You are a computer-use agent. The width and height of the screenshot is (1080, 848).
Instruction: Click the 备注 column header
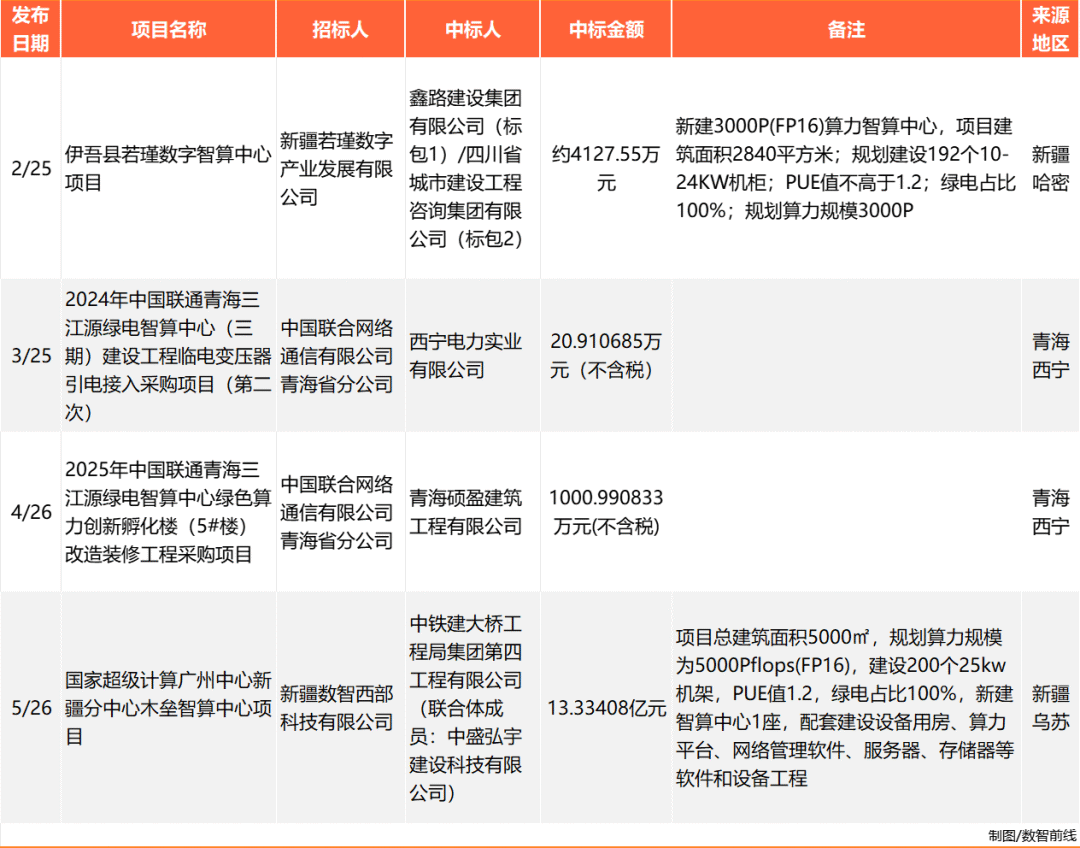[846, 30]
